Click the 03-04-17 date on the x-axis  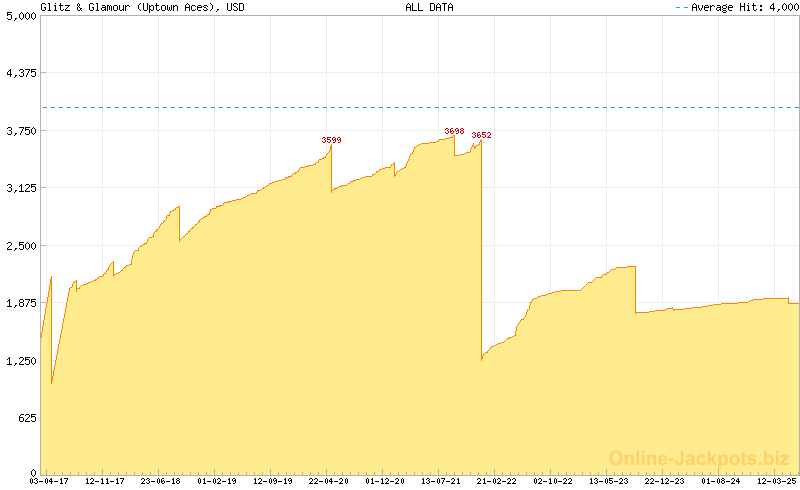tap(49, 481)
